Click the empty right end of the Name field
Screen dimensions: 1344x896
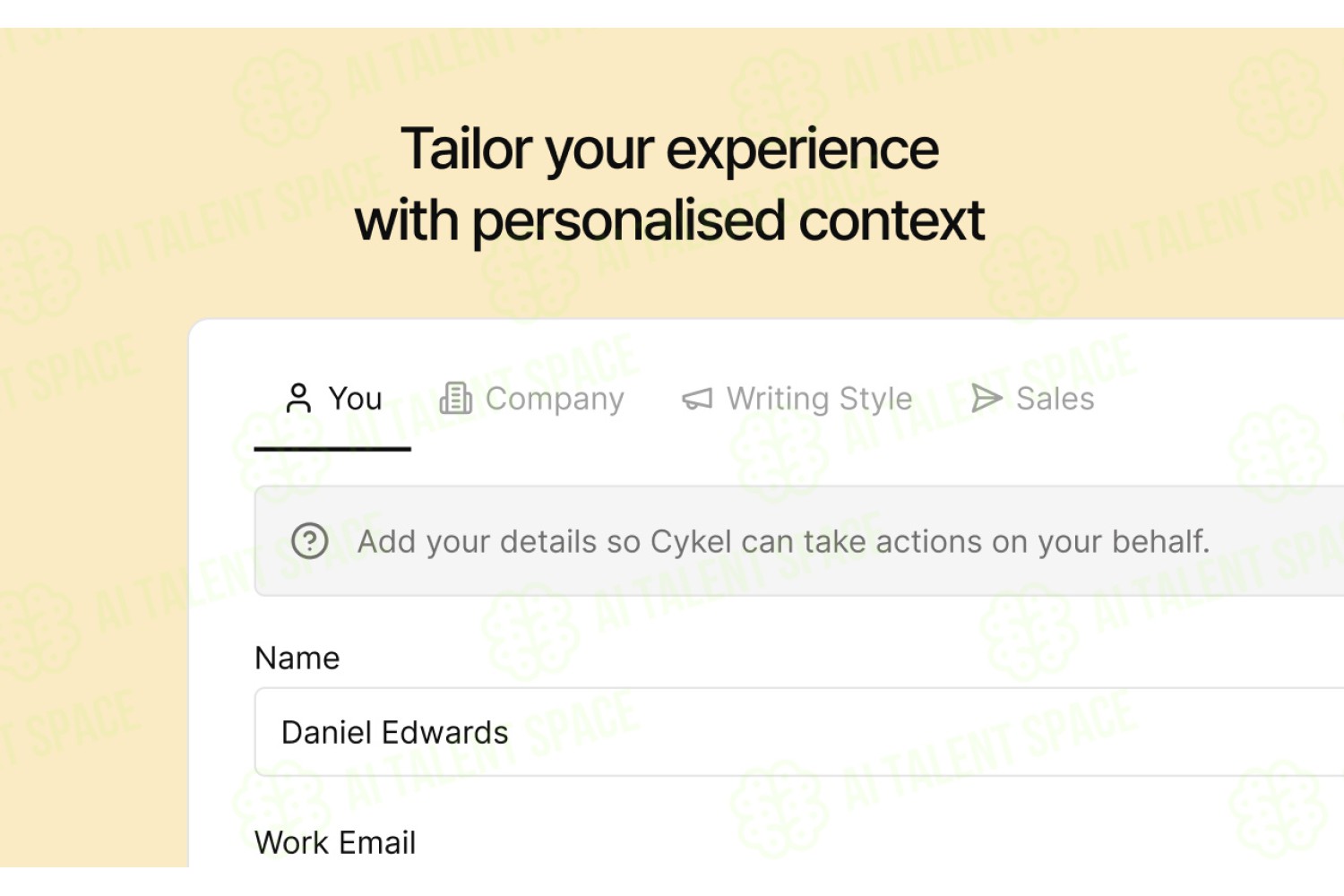tap(1165, 732)
